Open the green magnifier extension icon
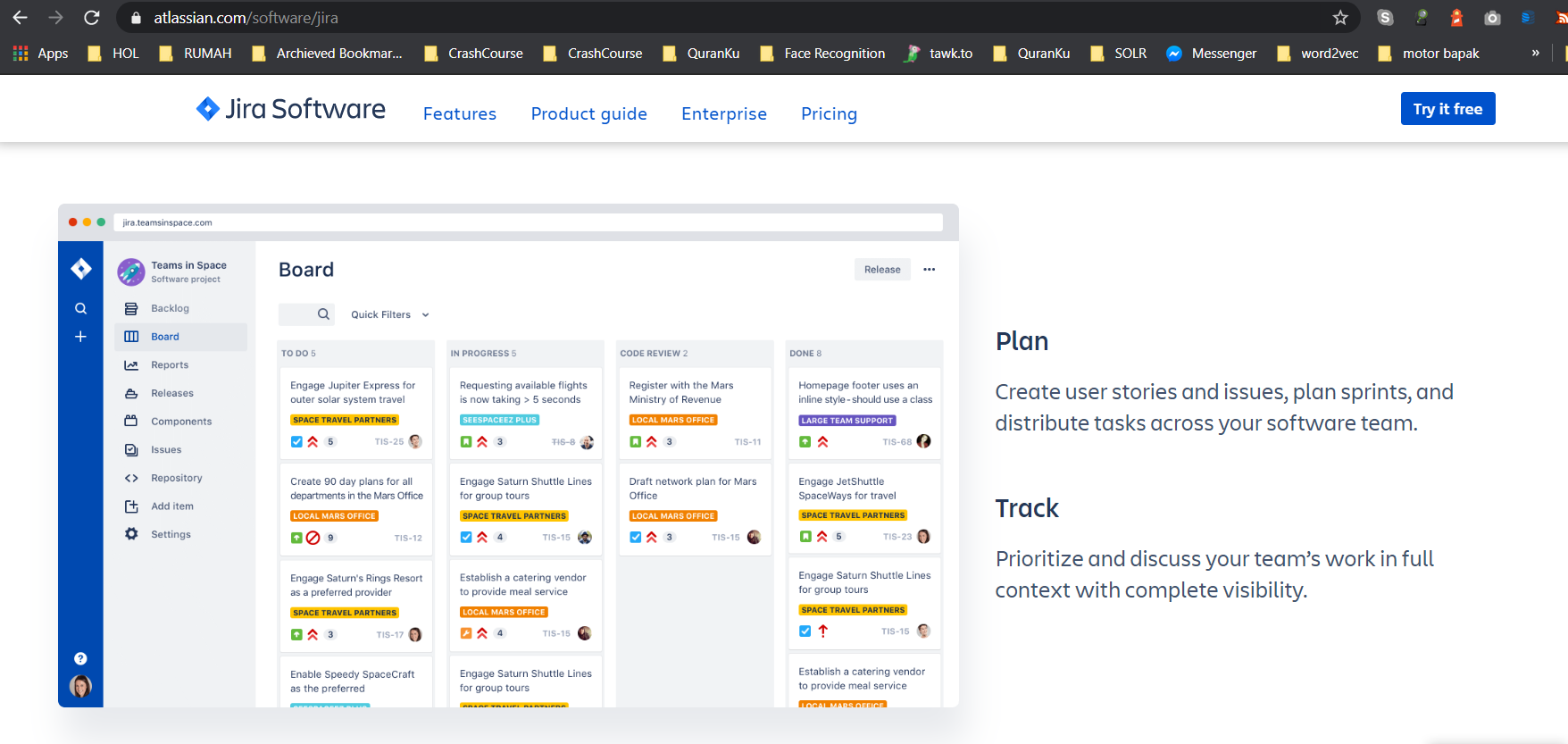1568x744 pixels. click(1422, 18)
